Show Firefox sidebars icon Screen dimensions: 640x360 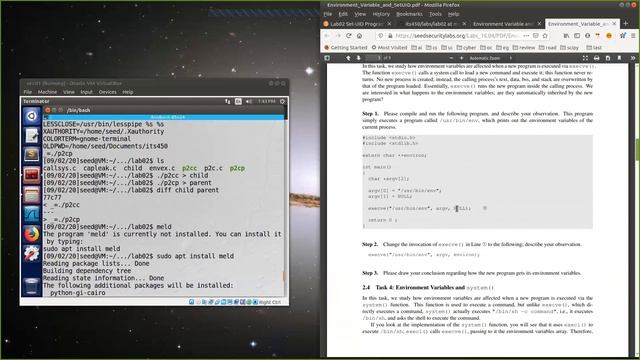(577, 36)
